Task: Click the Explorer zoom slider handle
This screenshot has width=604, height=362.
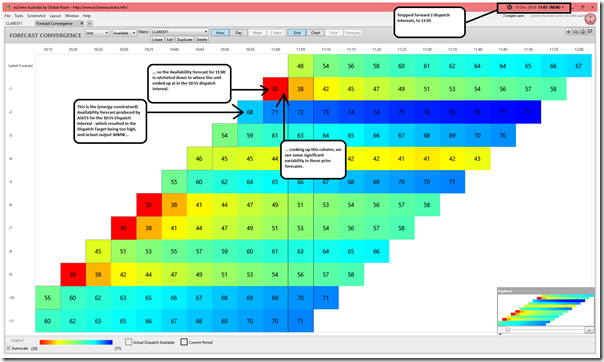Action: coord(508,330)
